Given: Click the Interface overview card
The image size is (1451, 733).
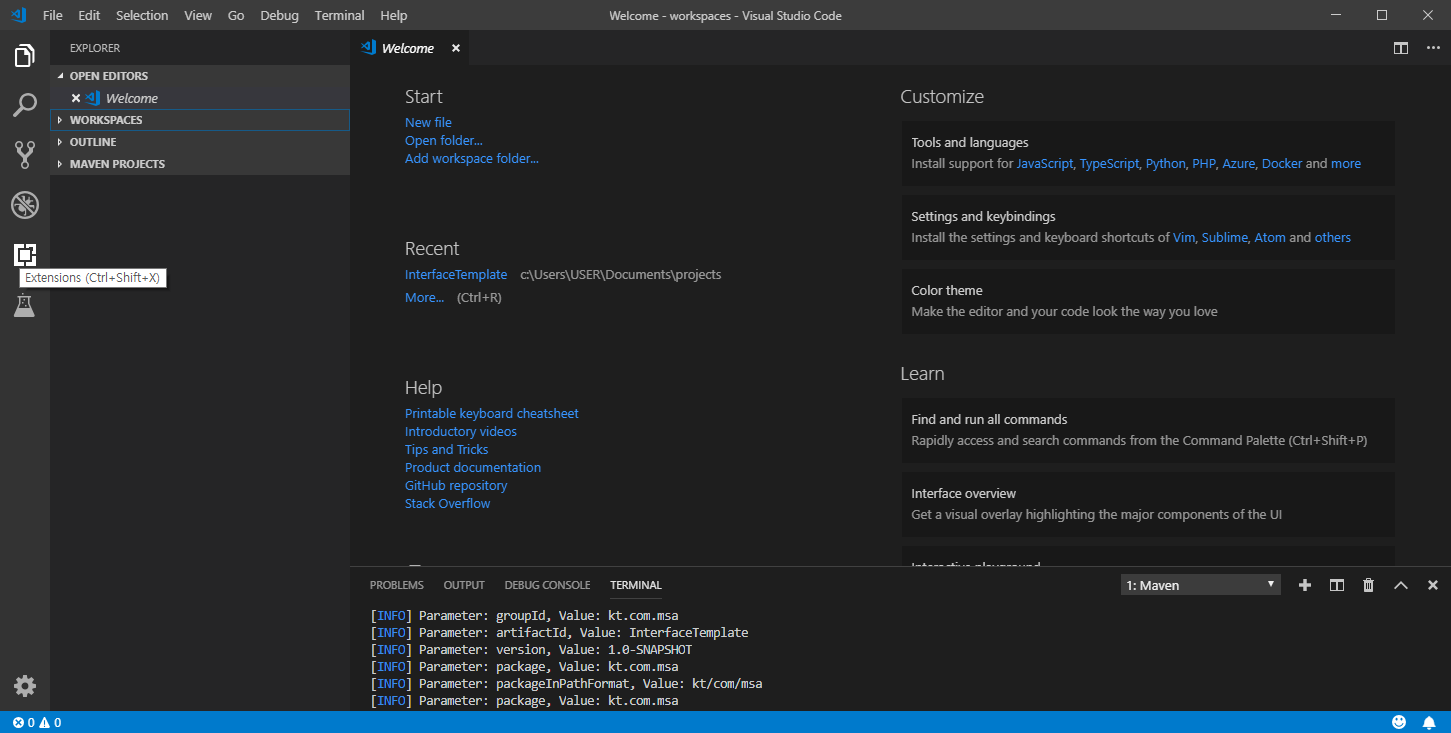Looking at the screenshot, I should click(x=1148, y=504).
